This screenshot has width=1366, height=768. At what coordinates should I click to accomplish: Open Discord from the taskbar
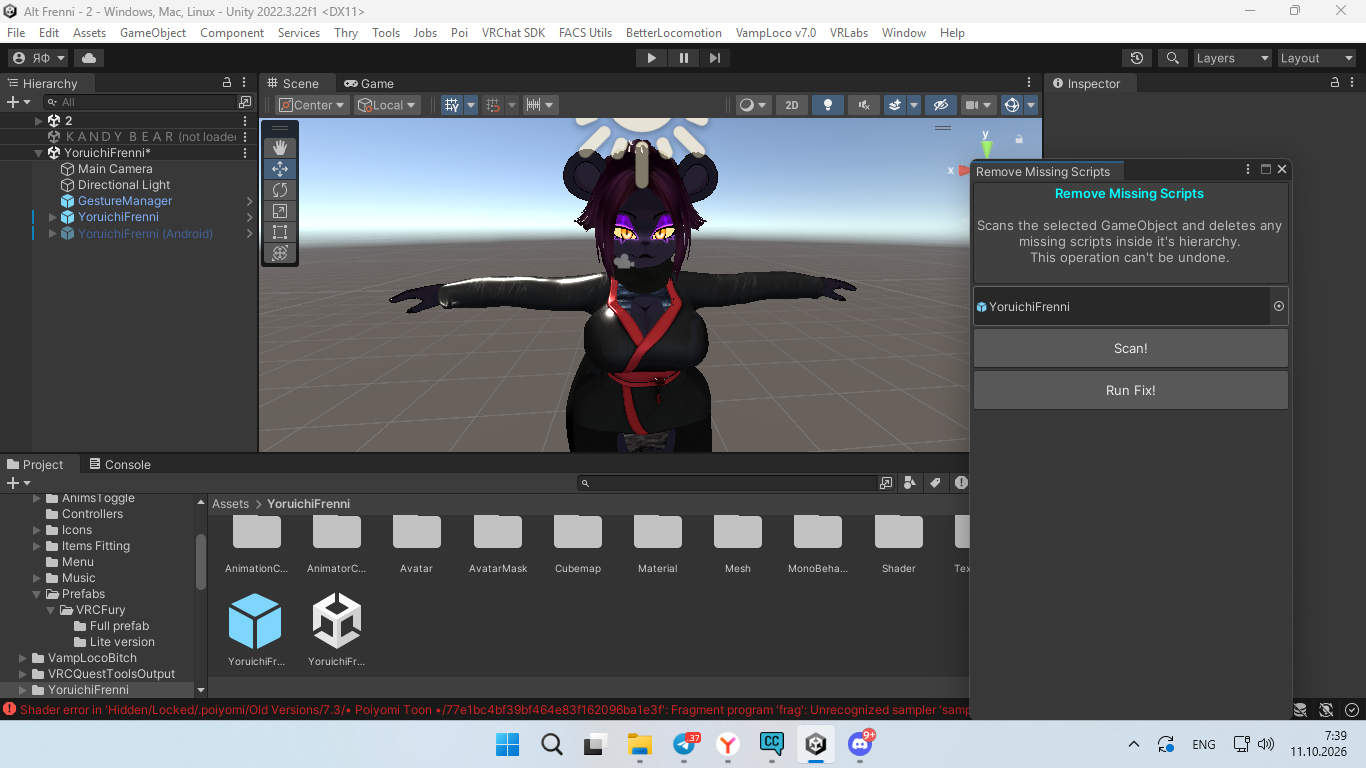coord(861,743)
